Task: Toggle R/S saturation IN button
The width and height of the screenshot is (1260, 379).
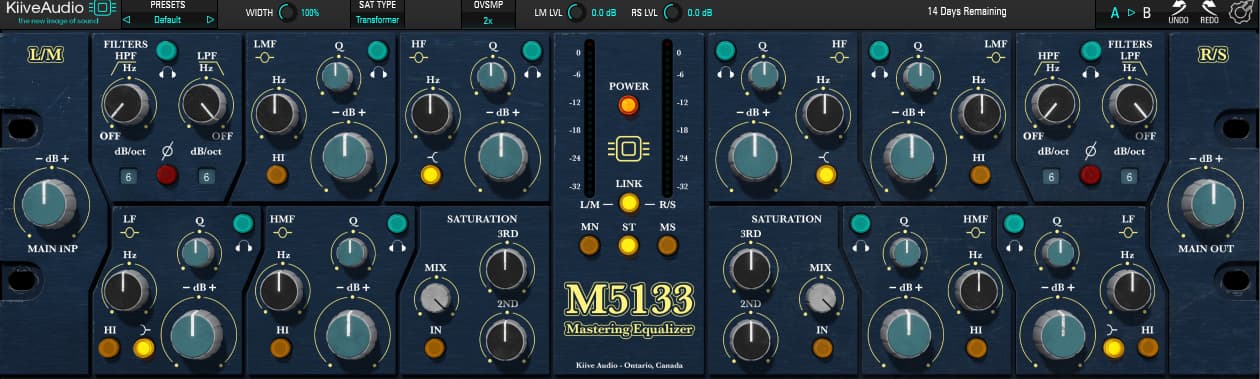Action: [822, 348]
